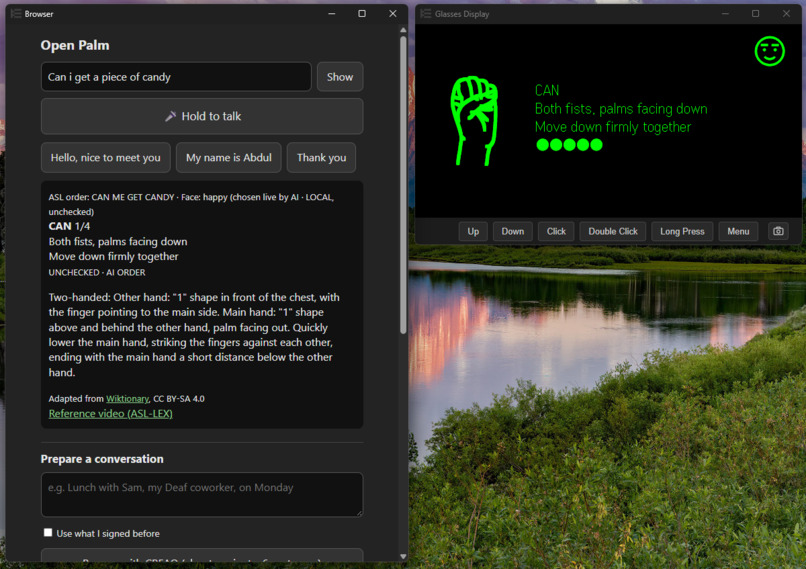Open the Reference video (ASL-LEX) link

[x=111, y=414]
